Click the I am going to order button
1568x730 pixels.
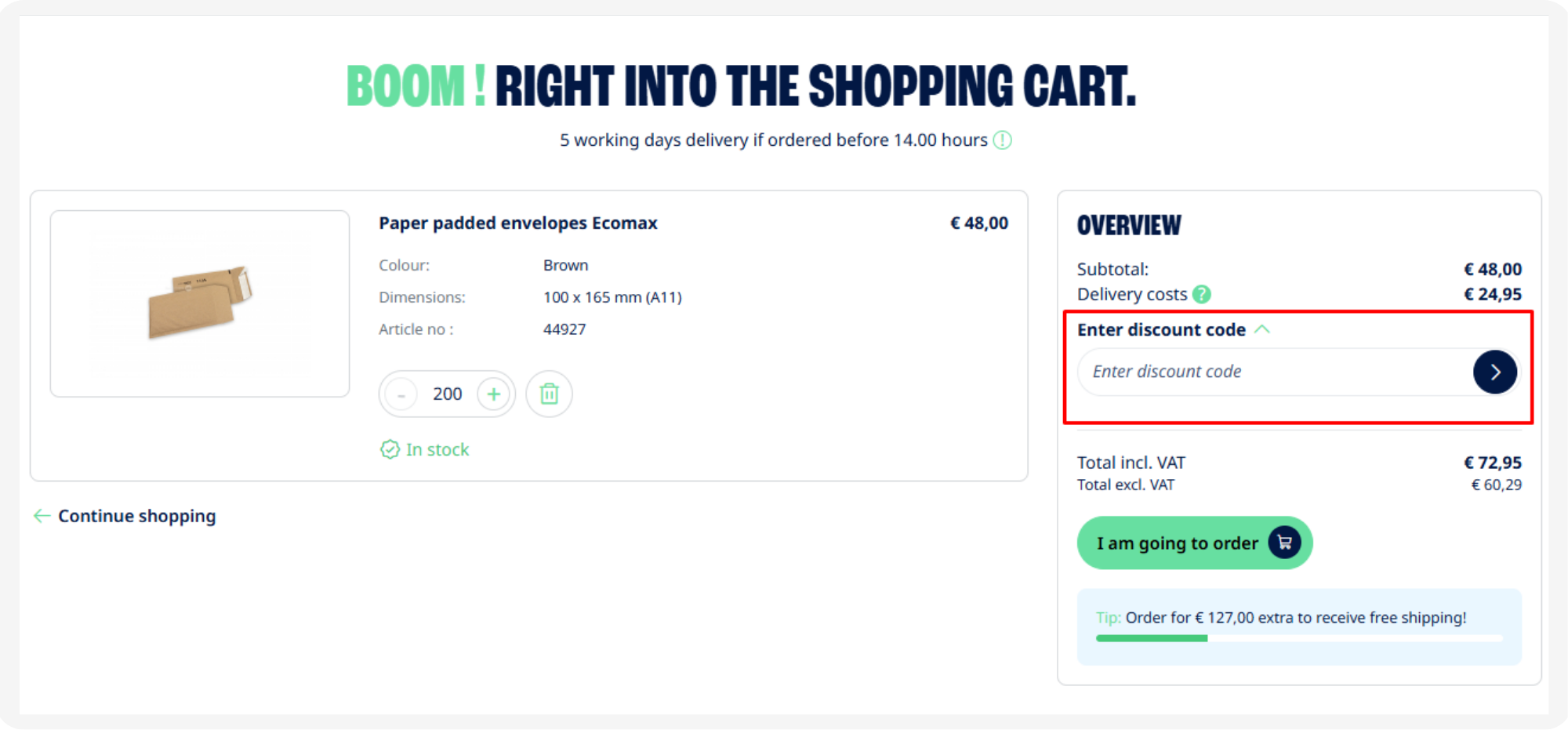tap(1194, 543)
